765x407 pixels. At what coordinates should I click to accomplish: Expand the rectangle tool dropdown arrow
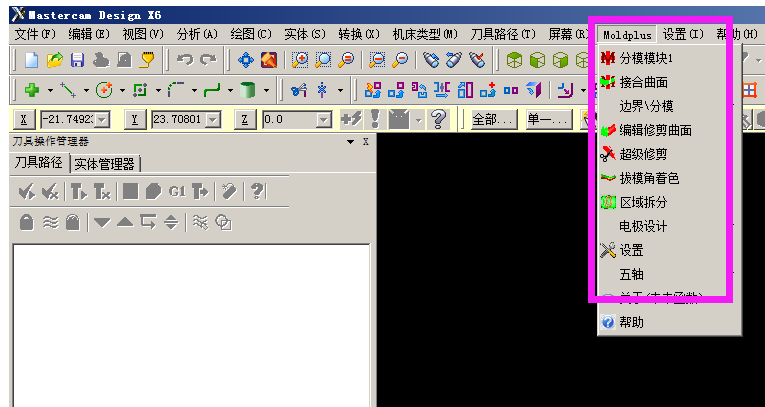click(x=159, y=90)
